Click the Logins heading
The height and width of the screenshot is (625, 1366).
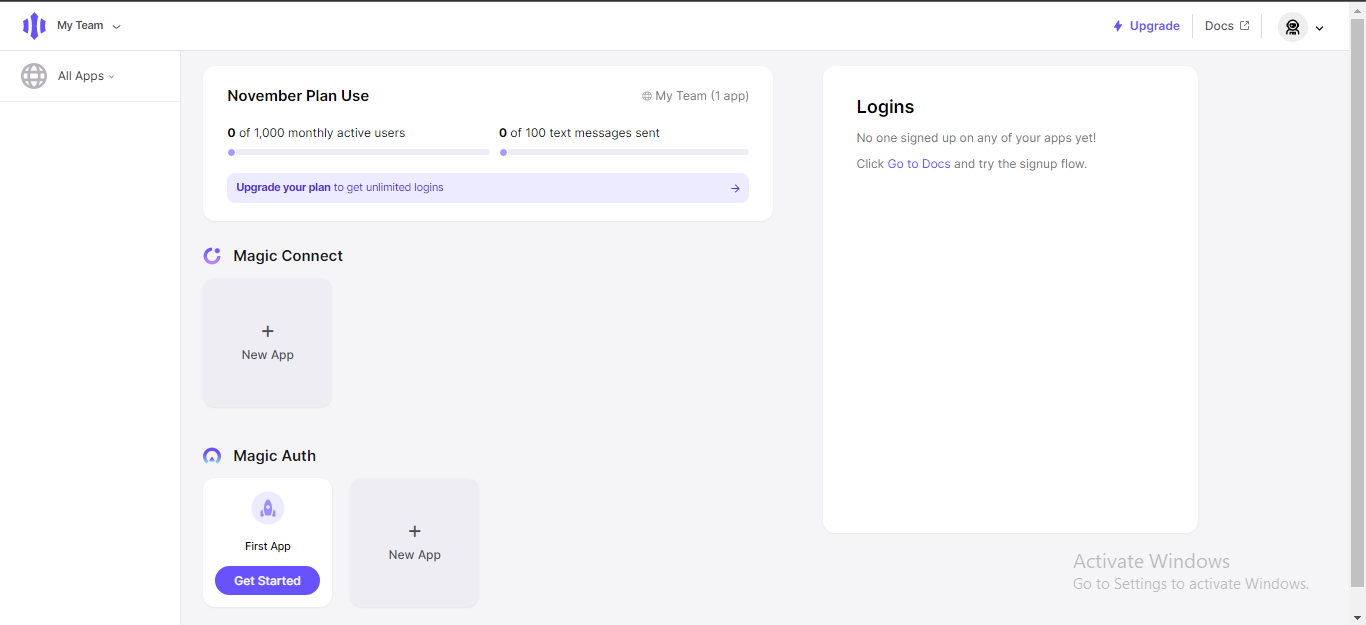click(885, 107)
